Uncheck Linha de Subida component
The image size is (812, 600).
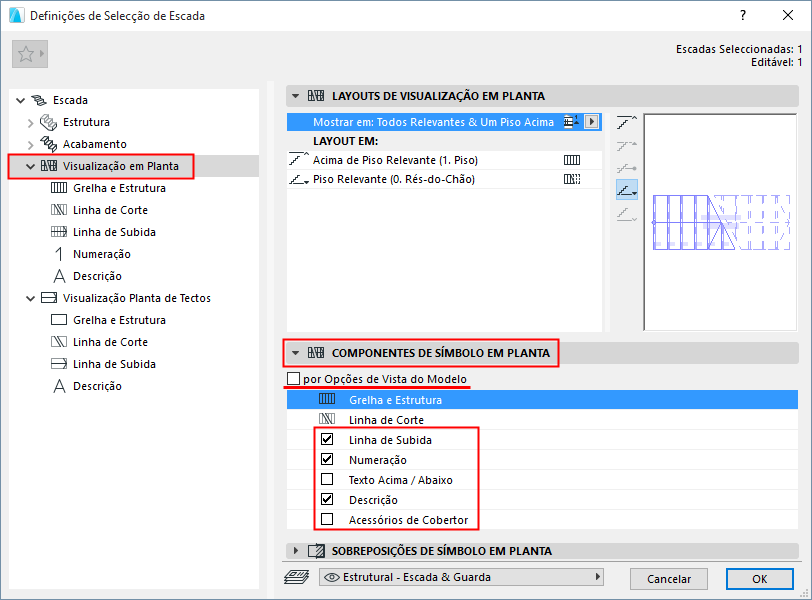coord(327,440)
